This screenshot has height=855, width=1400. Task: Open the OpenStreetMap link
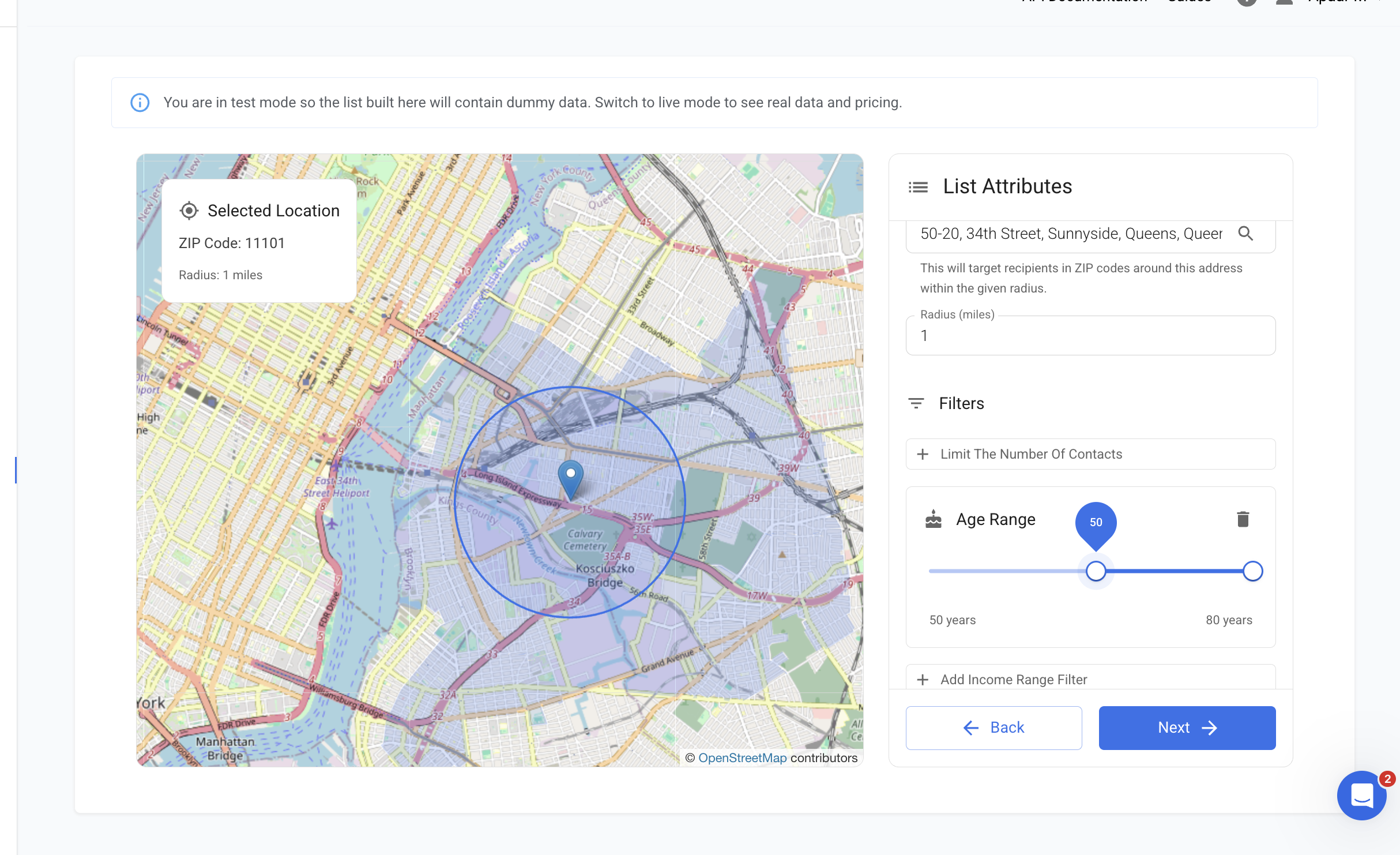tap(742, 757)
